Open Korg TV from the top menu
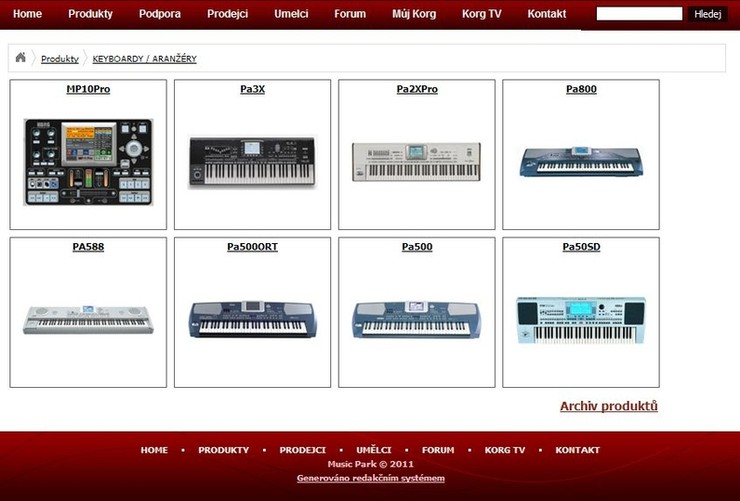This screenshot has height=501, width=740. coord(481,14)
